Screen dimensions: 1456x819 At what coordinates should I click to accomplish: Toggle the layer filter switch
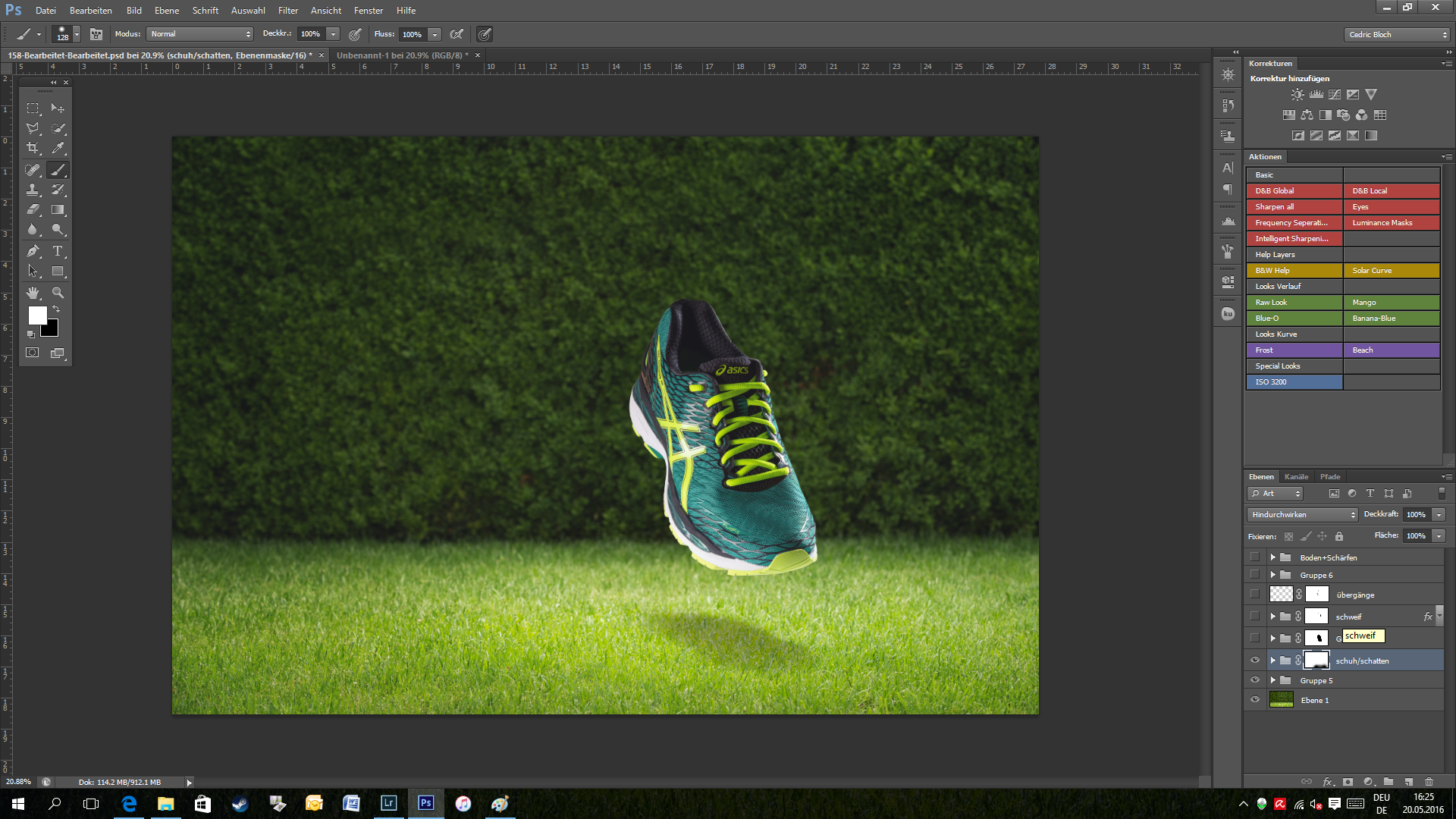1441,494
